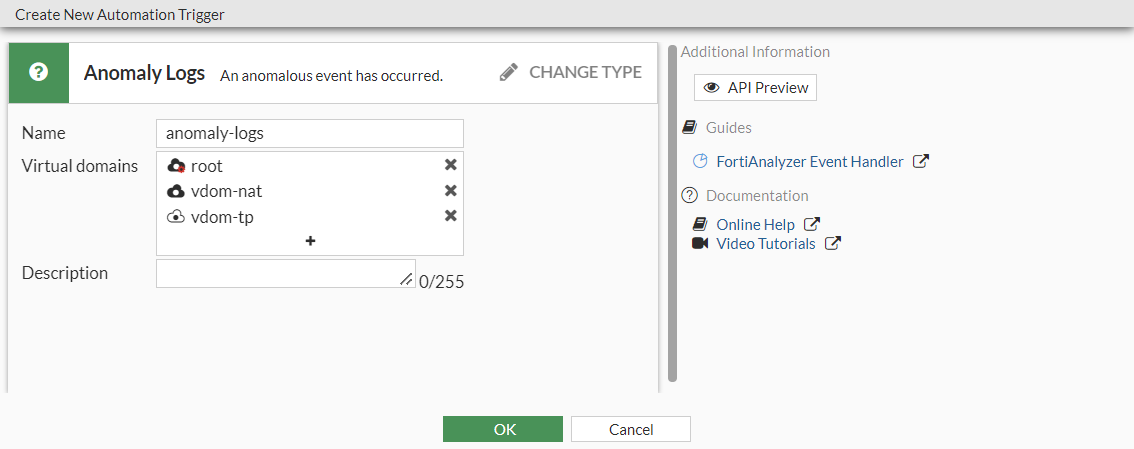
Task: Open FortiAnalyzer Event Handler guide
Action: 810,161
